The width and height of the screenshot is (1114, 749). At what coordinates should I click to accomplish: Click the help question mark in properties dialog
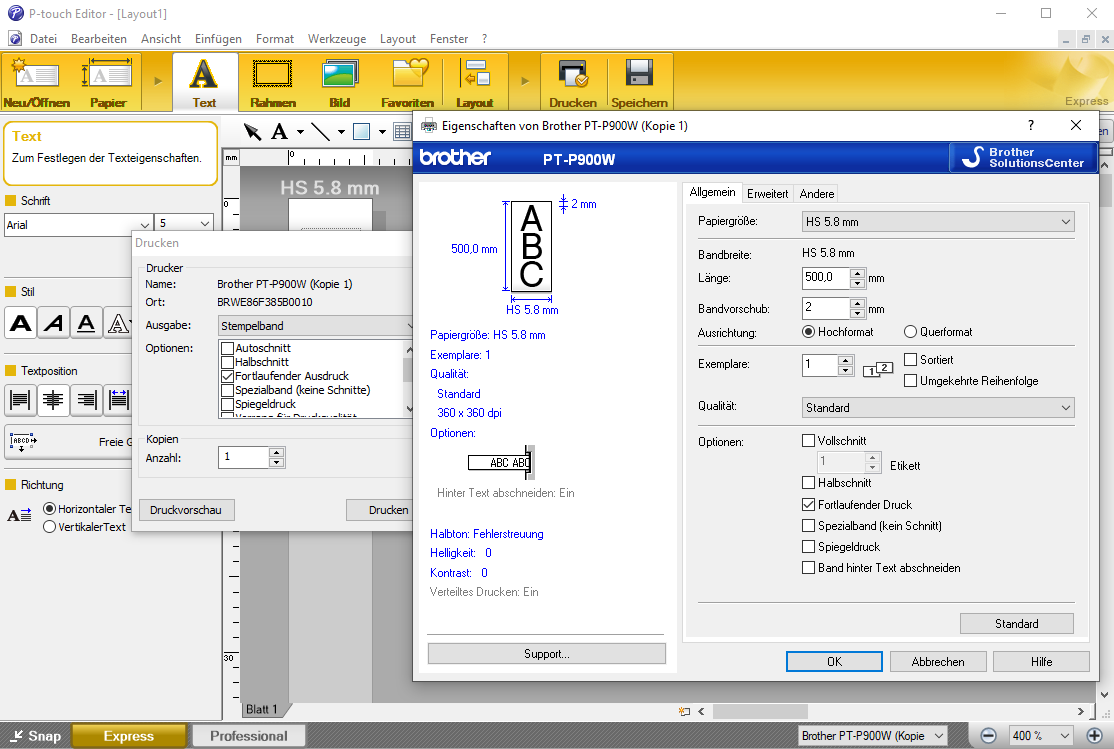1031,126
